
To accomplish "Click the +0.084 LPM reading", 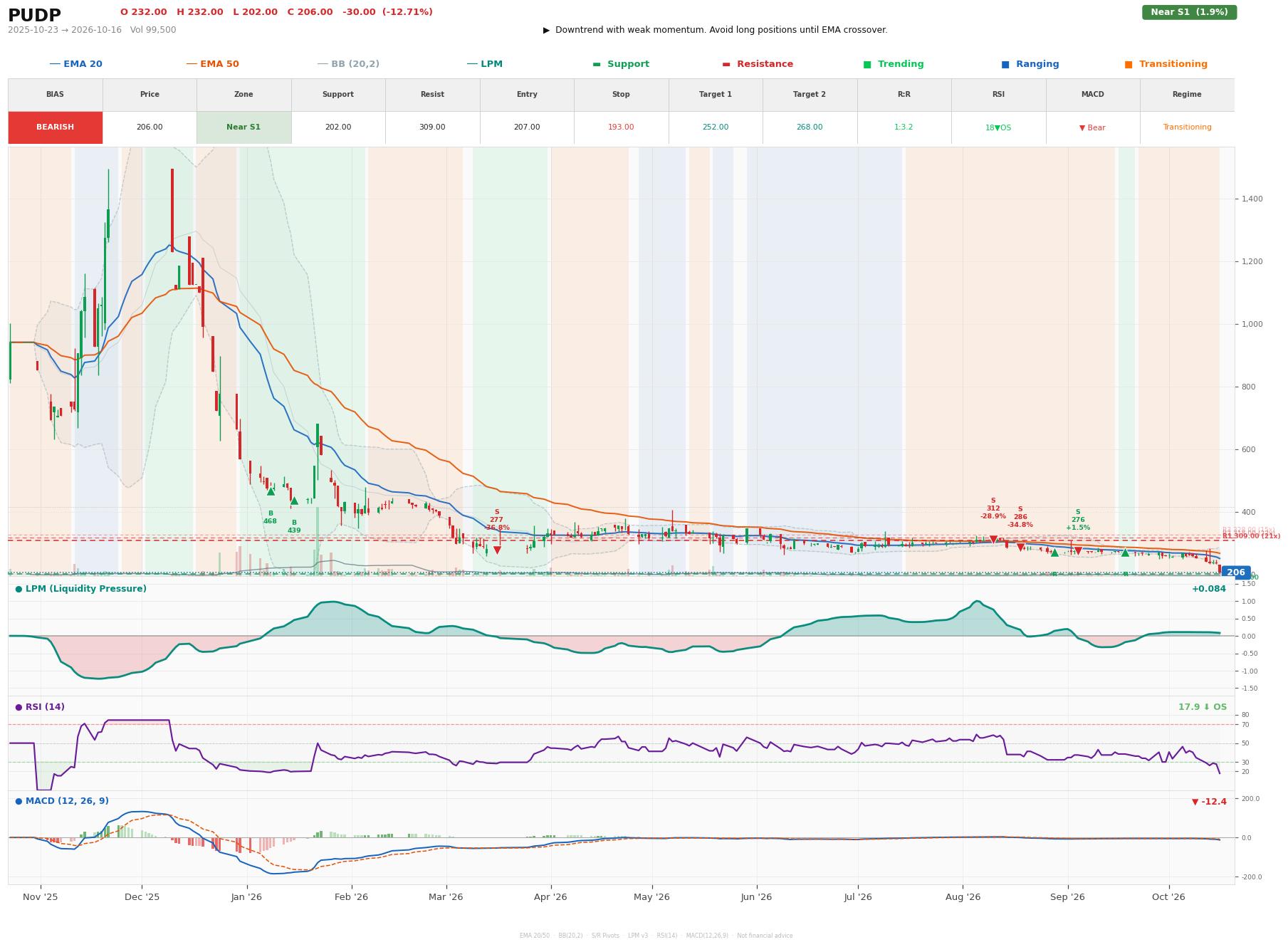I will (1209, 589).
